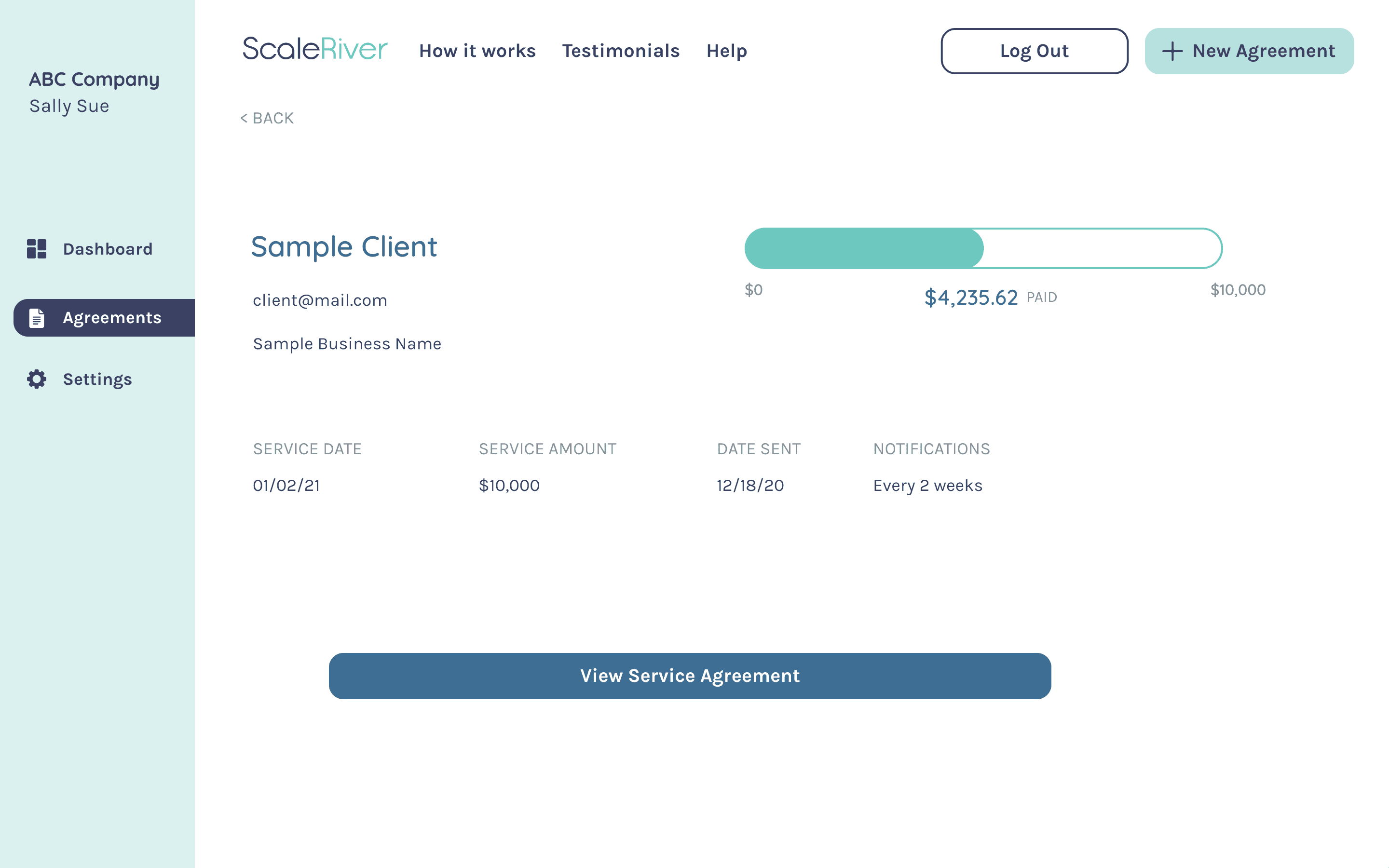Click the ABC Company account name
The width and height of the screenshot is (1389, 868).
94,79
